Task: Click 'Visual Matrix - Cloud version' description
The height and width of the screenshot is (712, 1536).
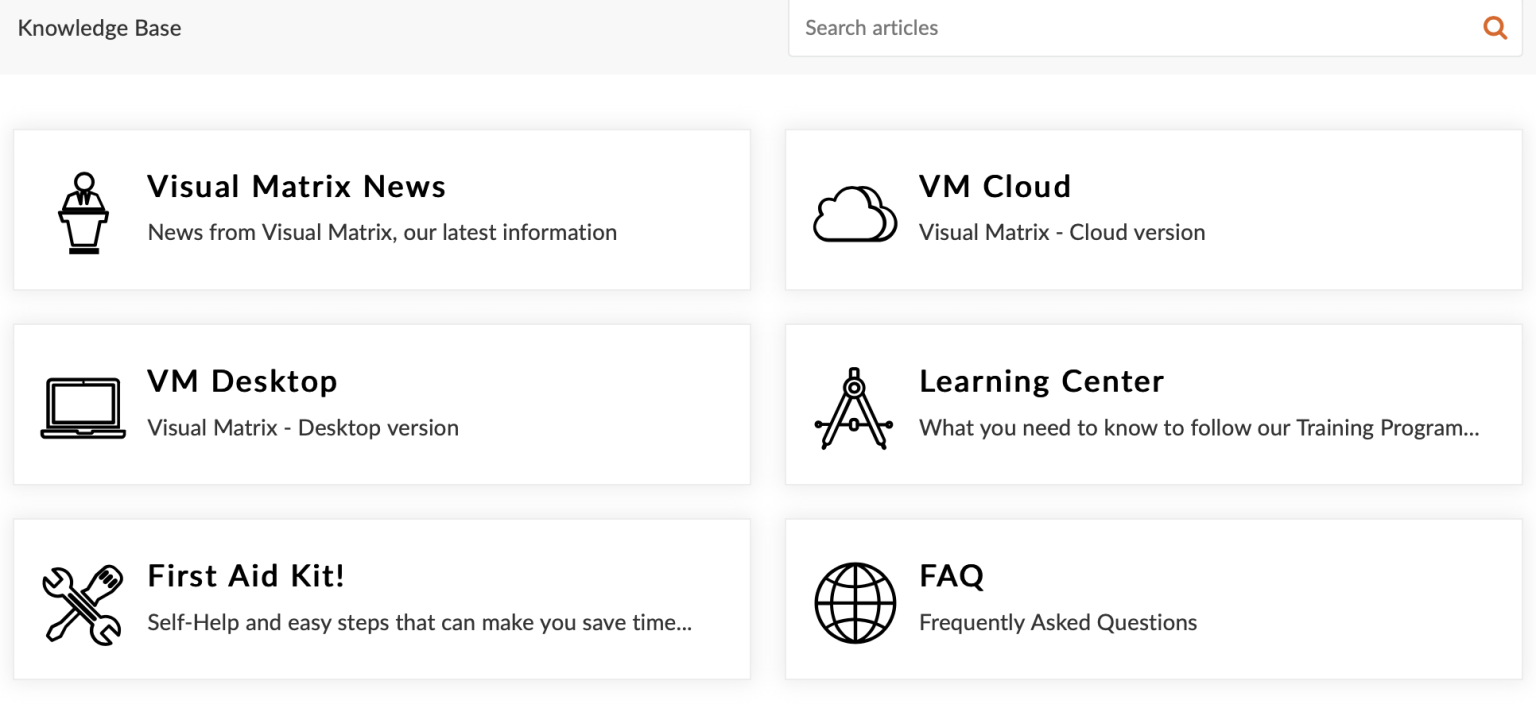Action: coord(1062,232)
